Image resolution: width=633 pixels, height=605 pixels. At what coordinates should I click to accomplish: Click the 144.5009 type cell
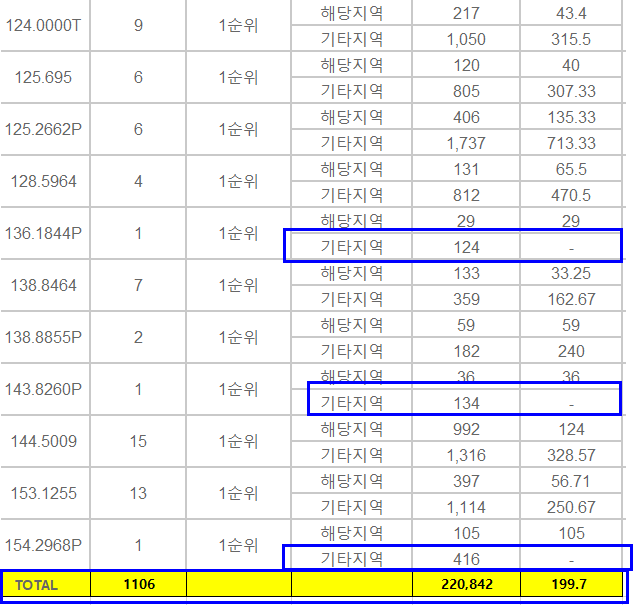(45, 441)
